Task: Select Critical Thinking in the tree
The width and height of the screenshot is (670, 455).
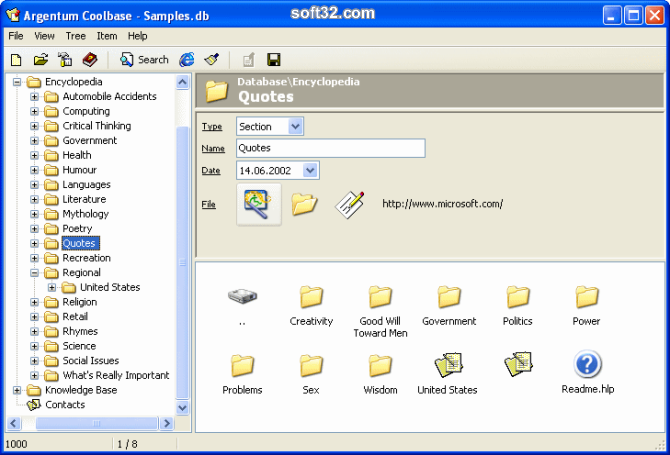Action: 97,126
